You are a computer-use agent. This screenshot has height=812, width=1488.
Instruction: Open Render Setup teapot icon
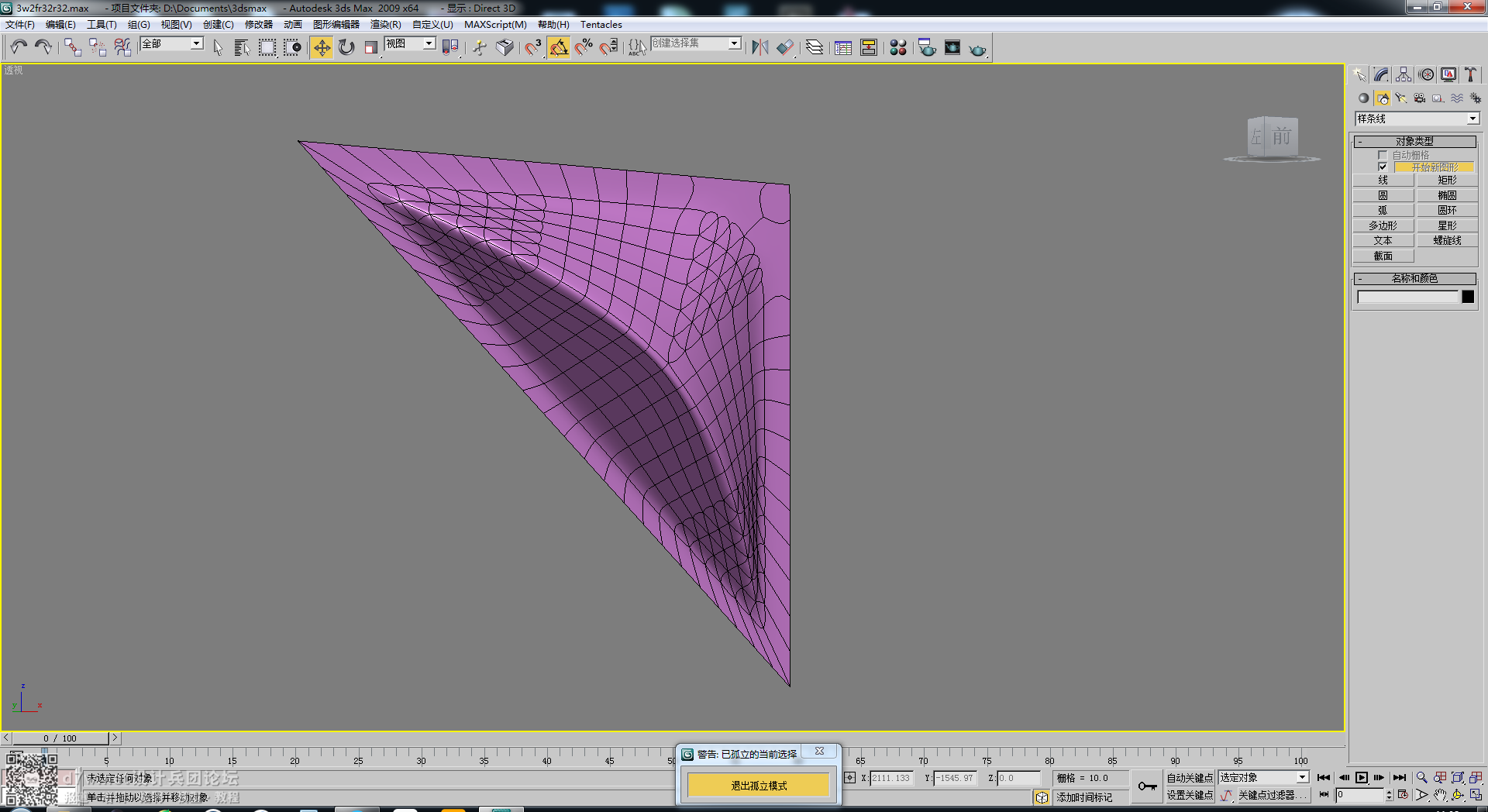click(927, 47)
